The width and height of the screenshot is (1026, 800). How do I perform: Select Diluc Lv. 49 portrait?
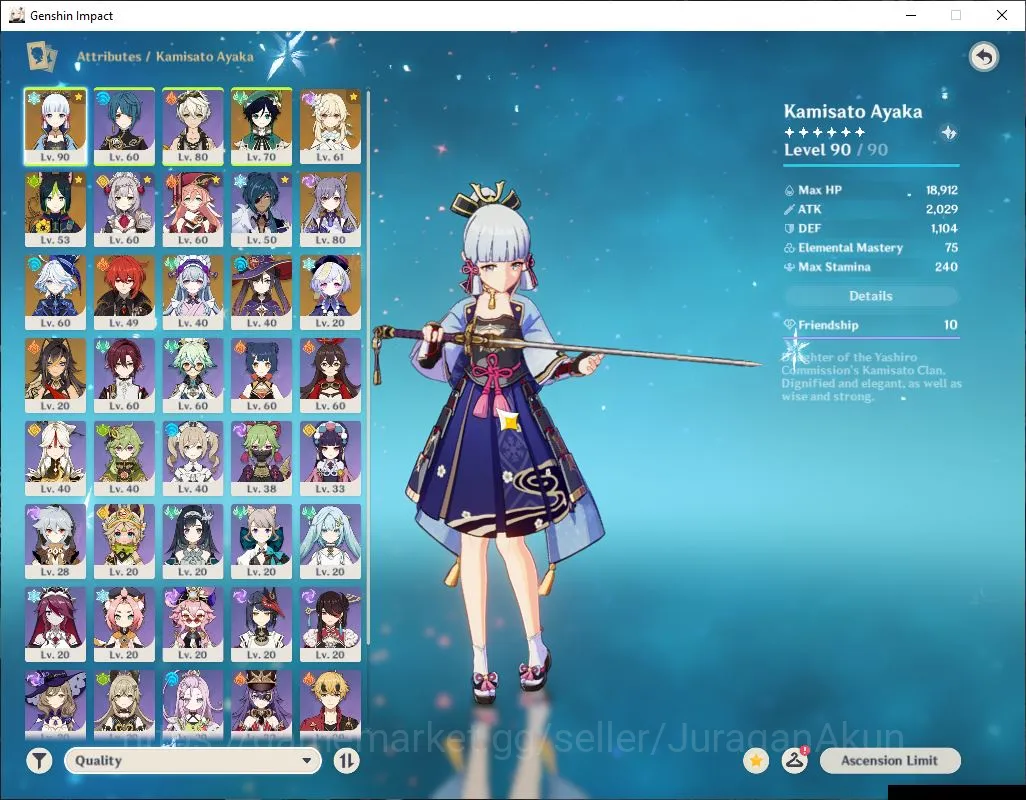click(x=124, y=292)
